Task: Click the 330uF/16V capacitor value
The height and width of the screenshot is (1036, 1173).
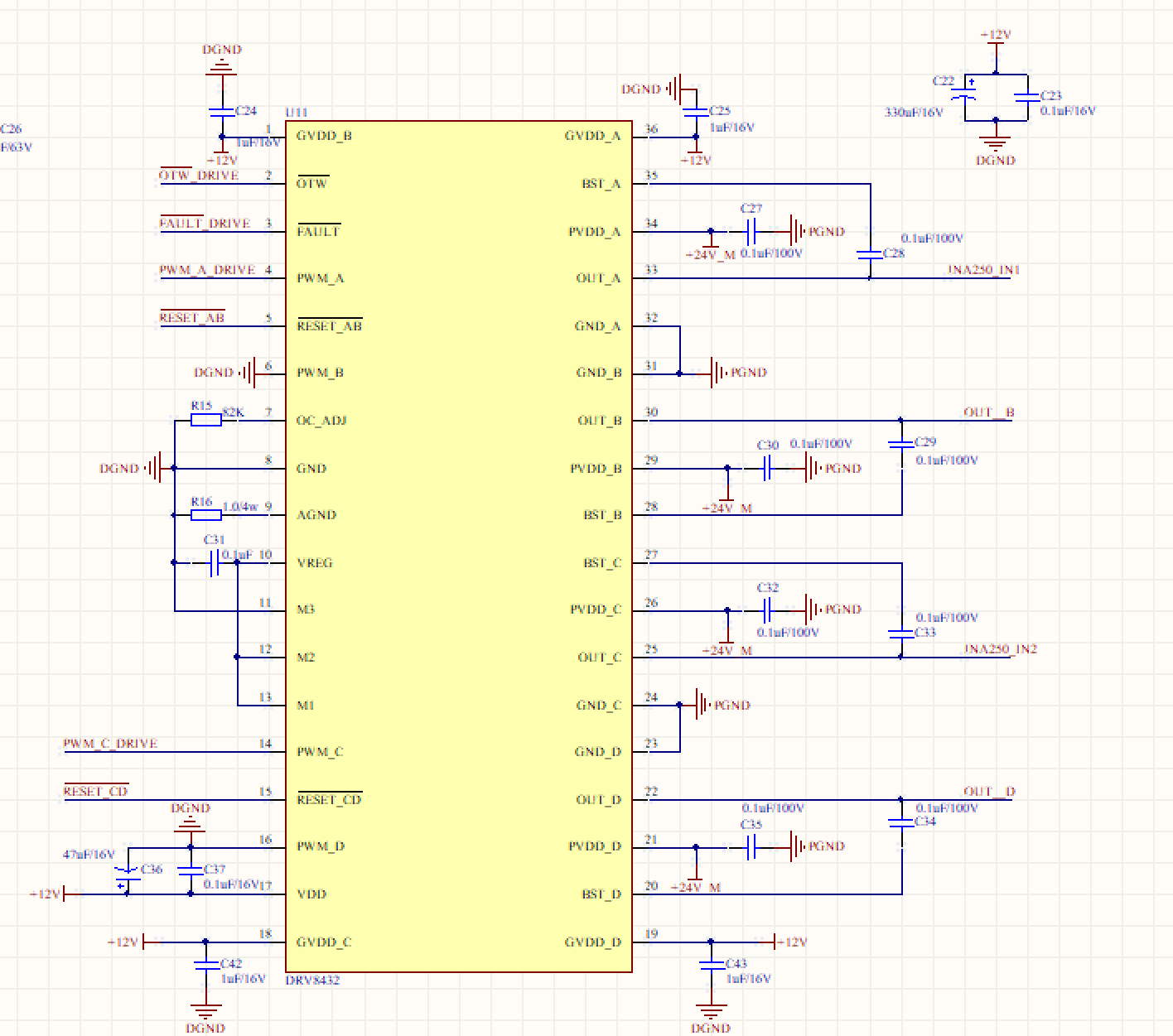Action: coord(914,113)
